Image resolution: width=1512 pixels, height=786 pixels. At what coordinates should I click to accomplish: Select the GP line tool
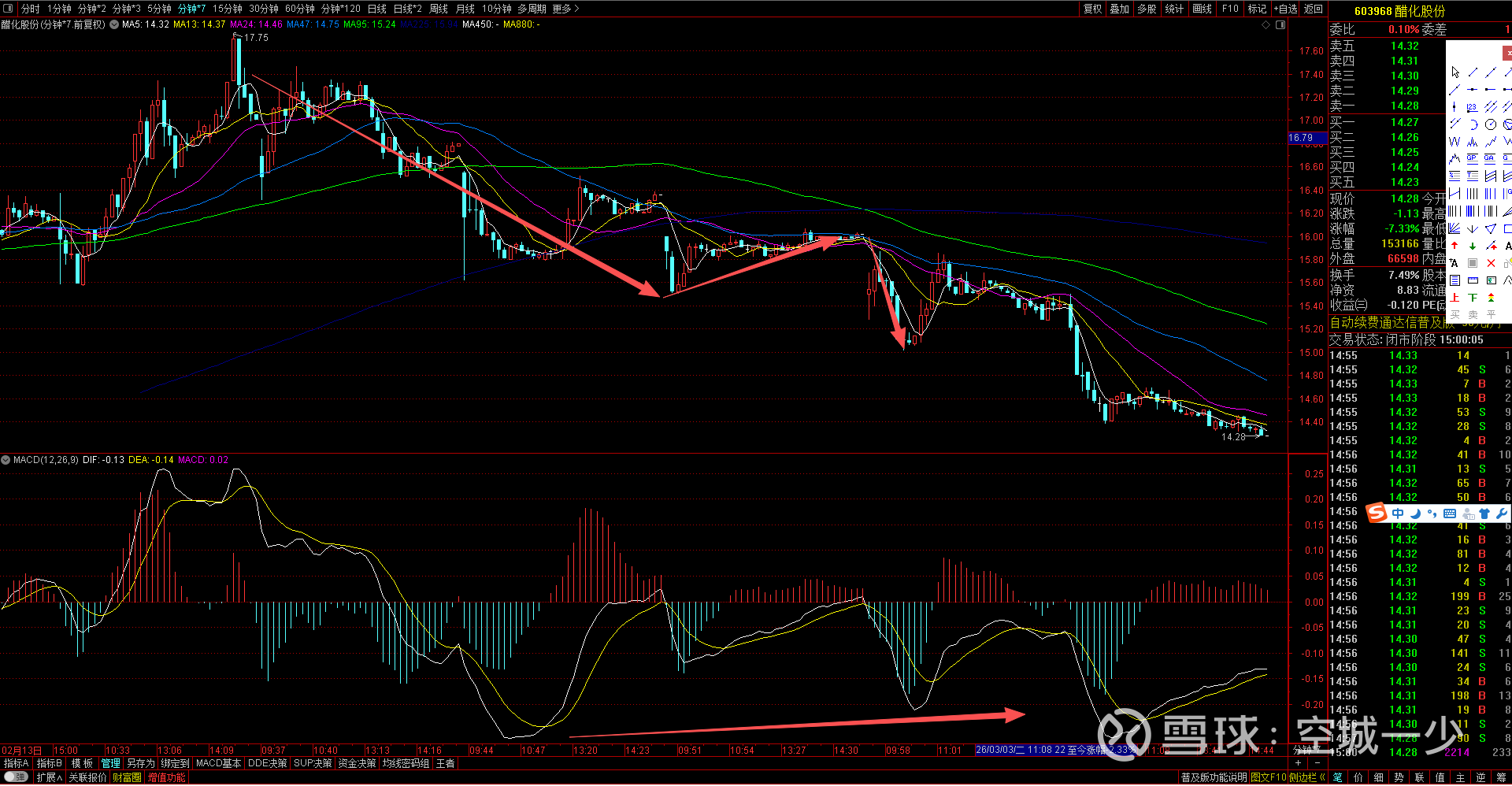1472,158
